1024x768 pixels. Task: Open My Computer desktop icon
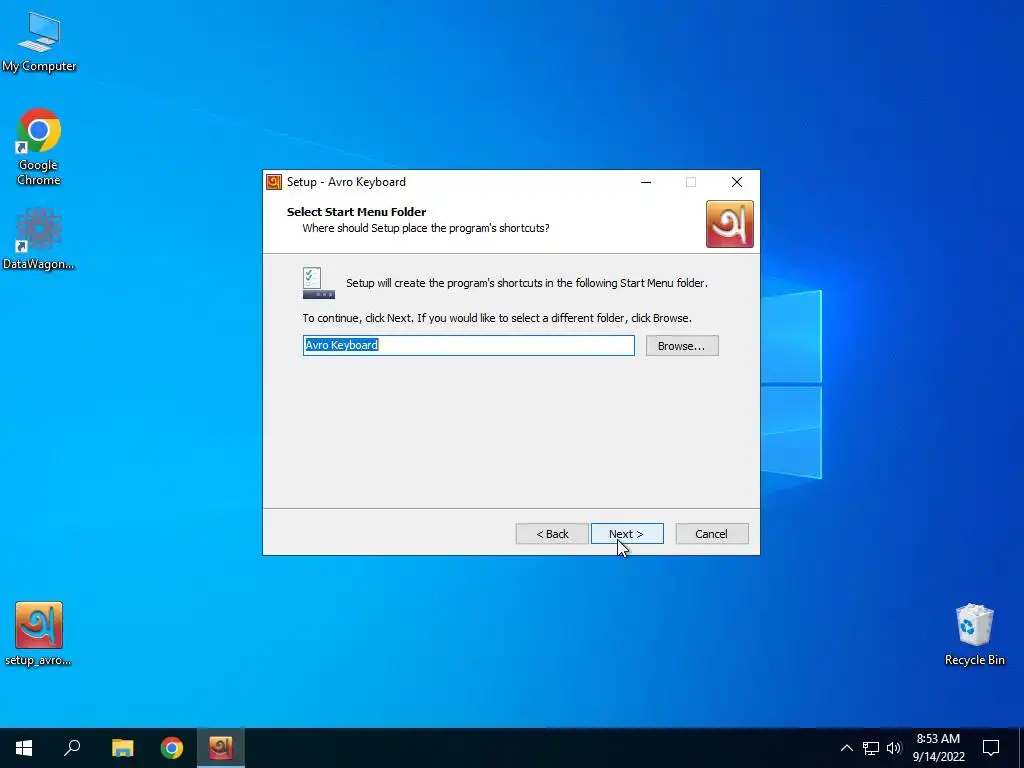point(39,42)
